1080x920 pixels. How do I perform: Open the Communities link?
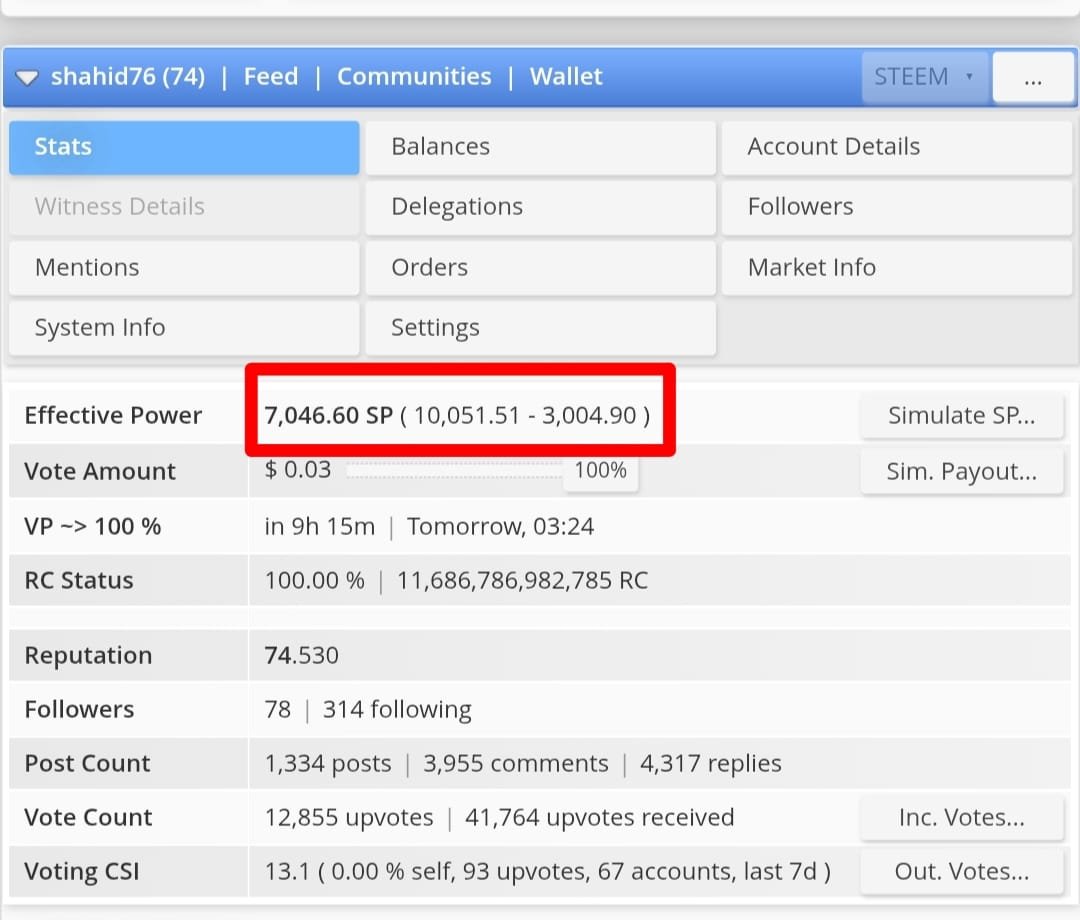[x=414, y=76]
